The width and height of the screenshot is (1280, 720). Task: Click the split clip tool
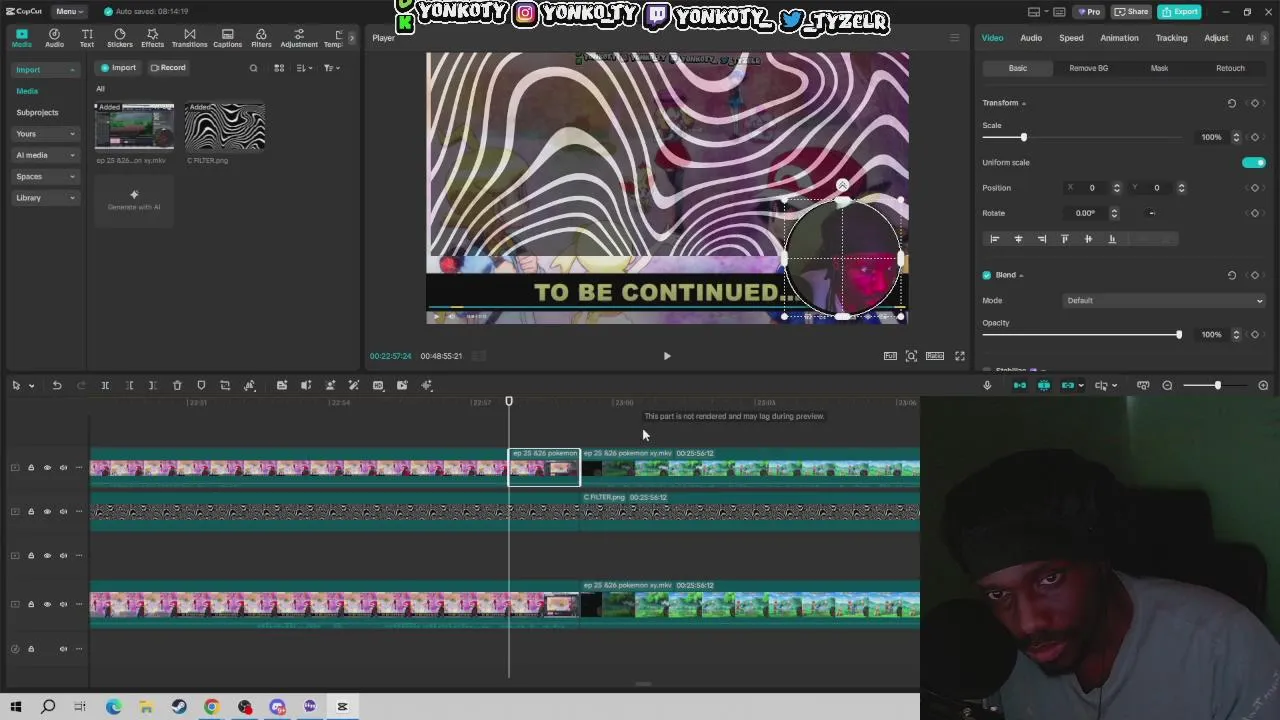[105, 385]
